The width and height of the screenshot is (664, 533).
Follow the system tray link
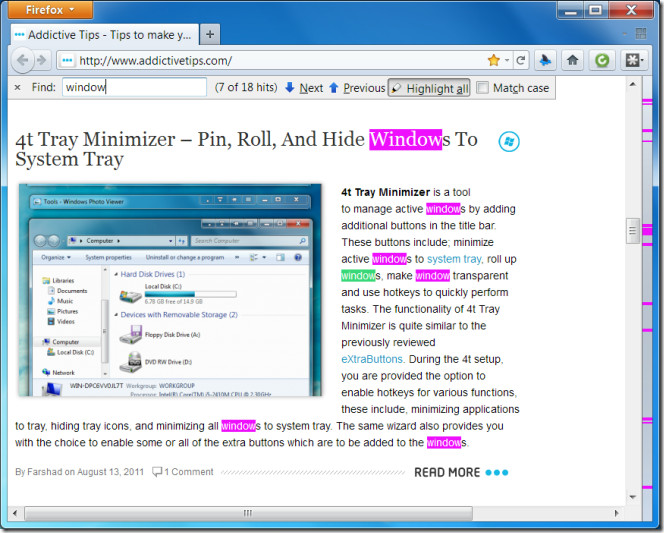click(454, 259)
